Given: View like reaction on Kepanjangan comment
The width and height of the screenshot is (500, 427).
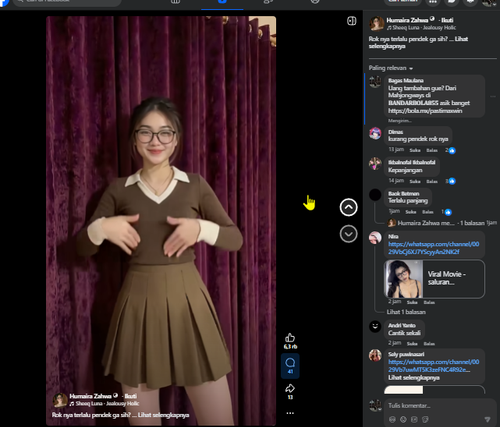Looking at the screenshot, I should click(x=452, y=181).
